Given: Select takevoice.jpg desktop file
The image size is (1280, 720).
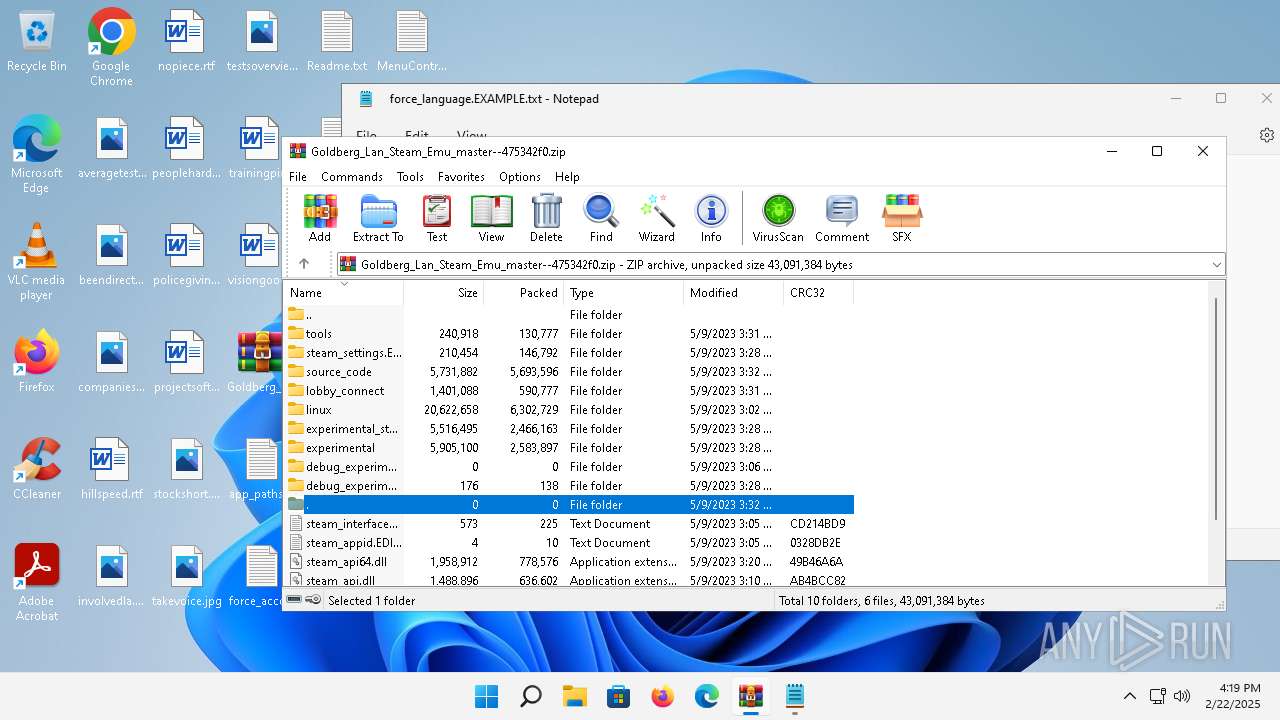Looking at the screenshot, I should click(186, 577).
